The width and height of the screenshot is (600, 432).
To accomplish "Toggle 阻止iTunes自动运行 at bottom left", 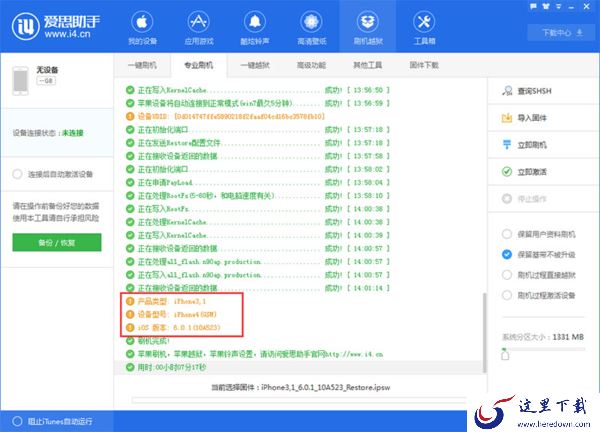I will [x=52, y=421].
